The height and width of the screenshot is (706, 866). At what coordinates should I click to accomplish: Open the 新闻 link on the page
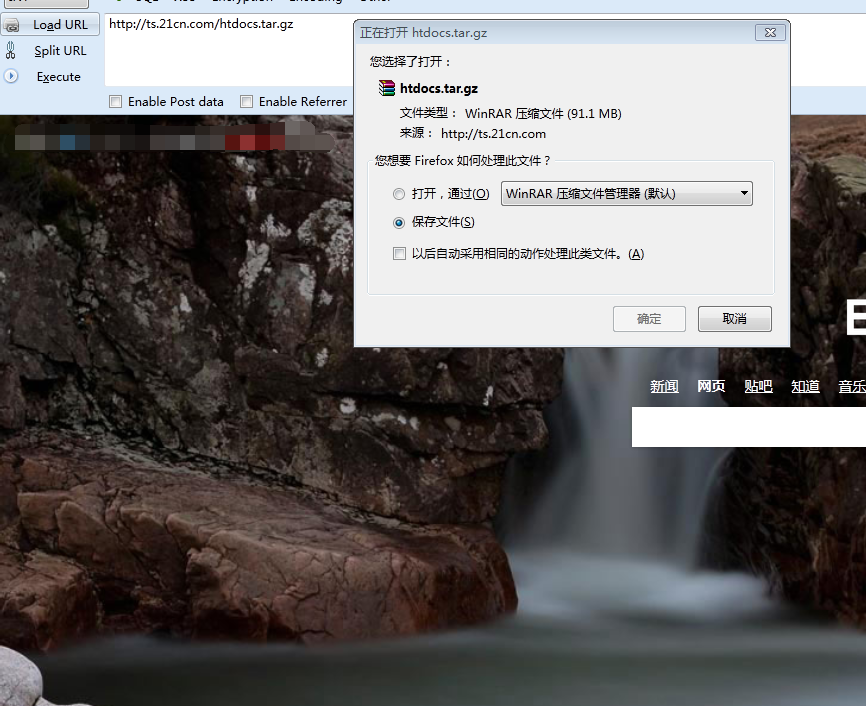click(664, 386)
